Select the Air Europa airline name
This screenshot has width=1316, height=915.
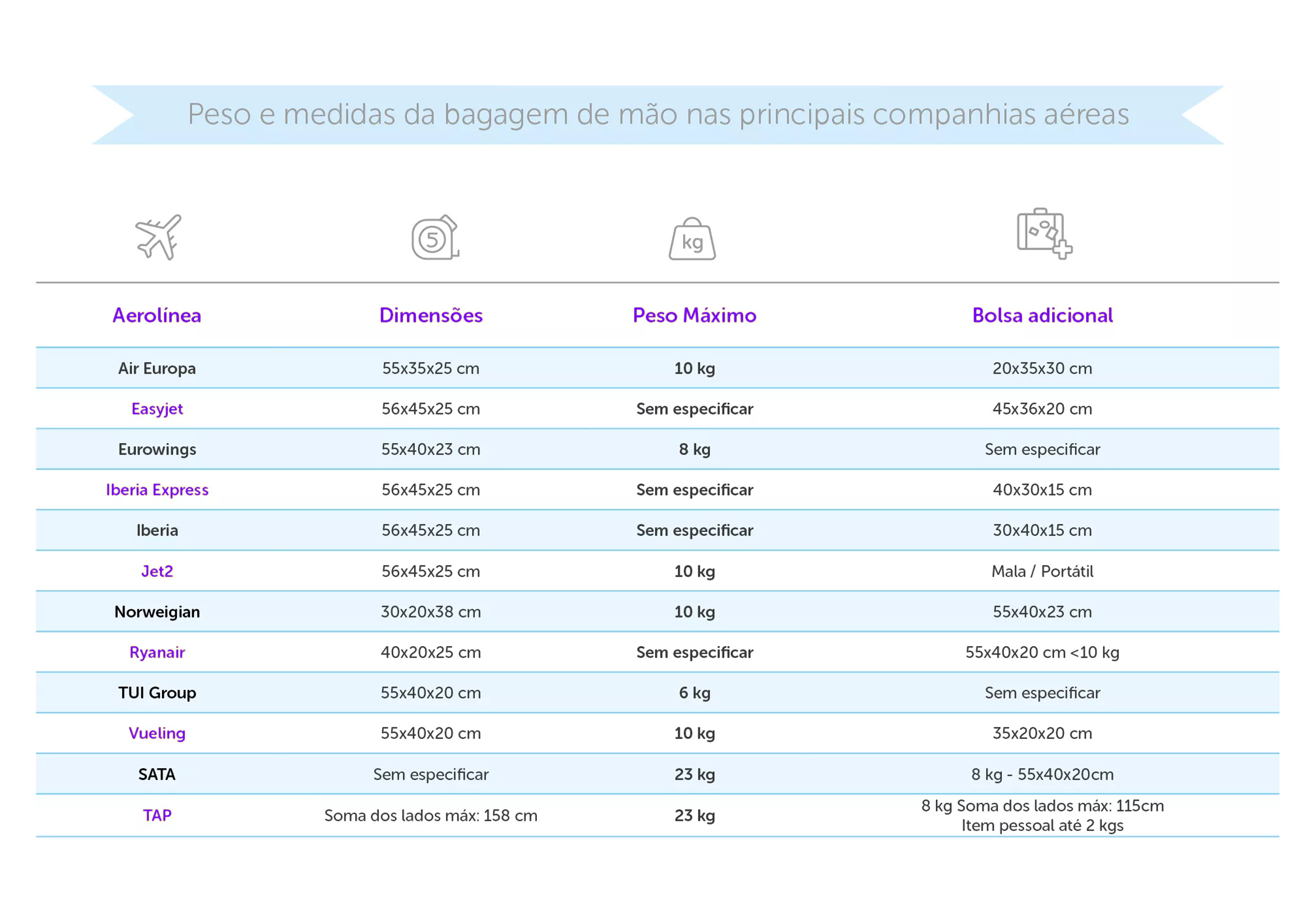point(157,368)
